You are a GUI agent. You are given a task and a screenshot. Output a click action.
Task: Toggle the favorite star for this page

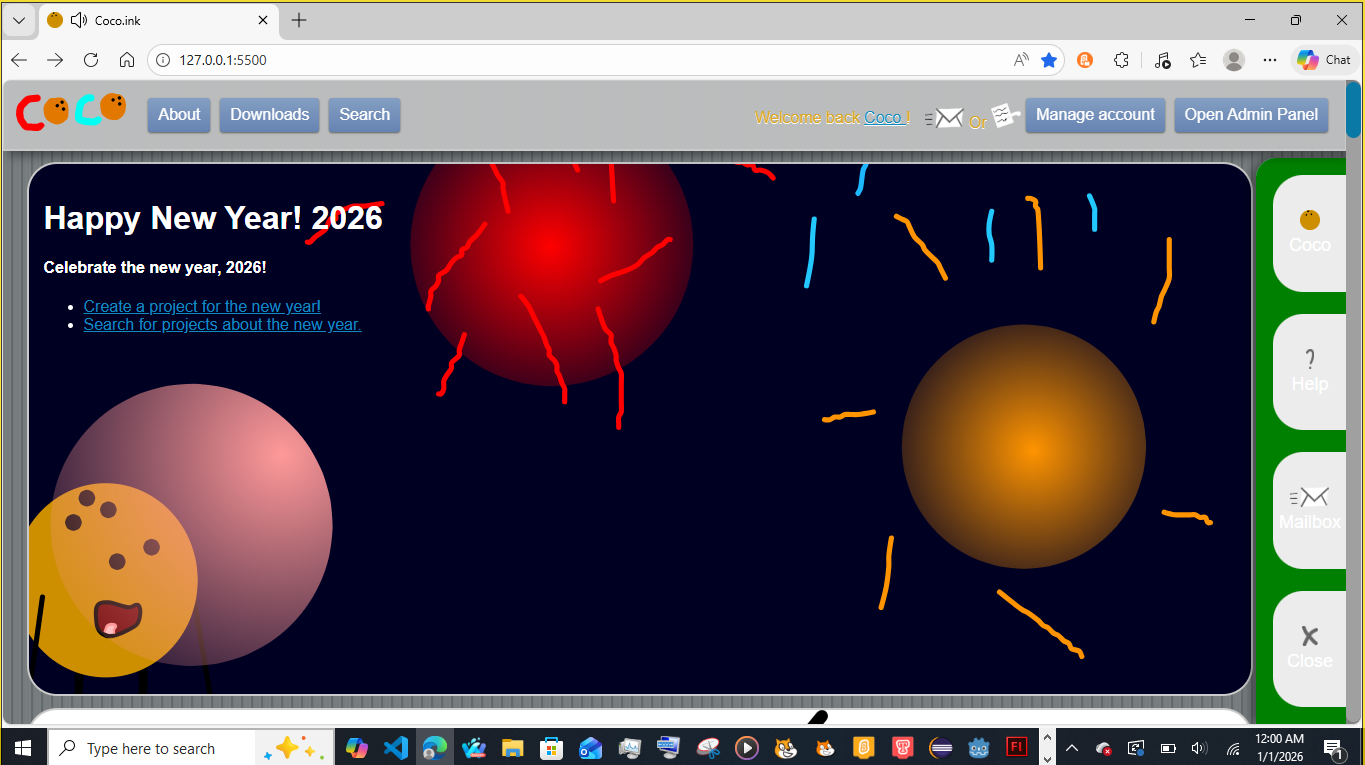pos(1049,60)
